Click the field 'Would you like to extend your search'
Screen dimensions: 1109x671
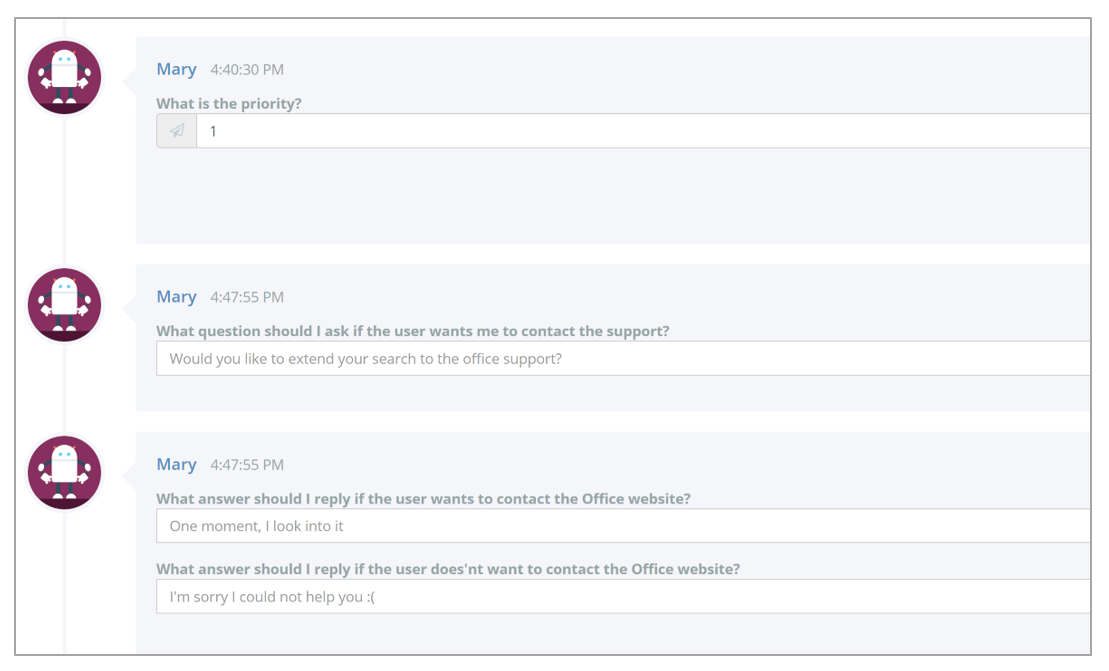pyautogui.click(x=623, y=358)
